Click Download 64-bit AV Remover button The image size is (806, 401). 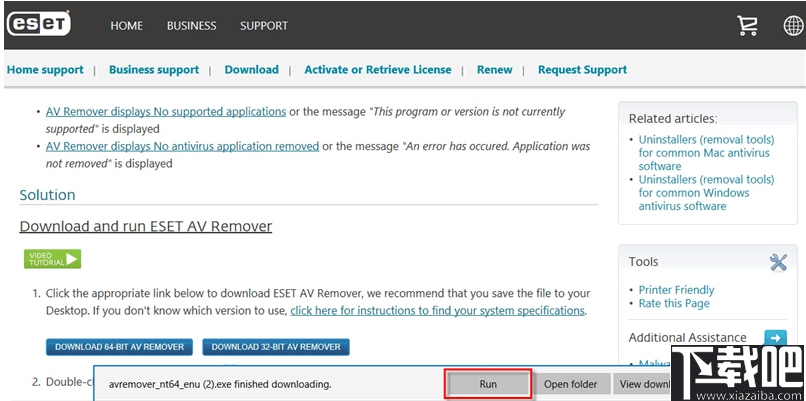pos(119,347)
